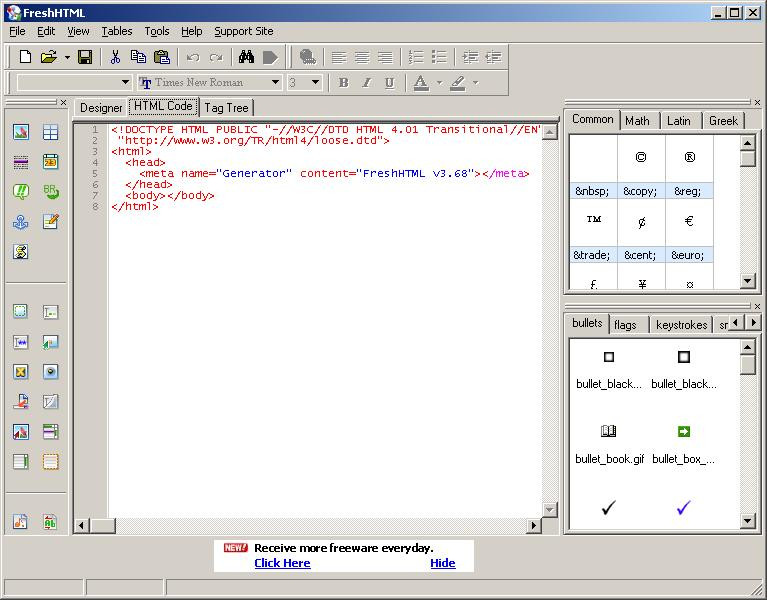
Task: Click the binoculars Find icon
Action: pyautogui.click(x=246, y=57)
